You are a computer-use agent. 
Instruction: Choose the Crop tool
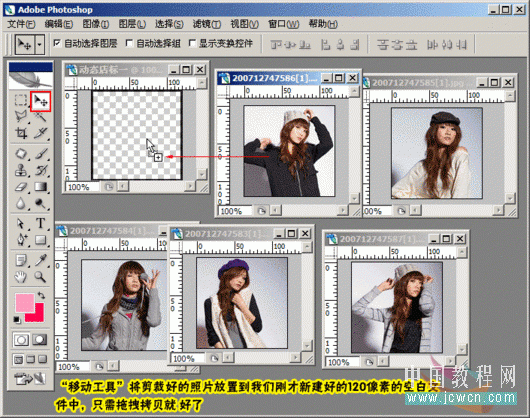(x=21, y=133)
